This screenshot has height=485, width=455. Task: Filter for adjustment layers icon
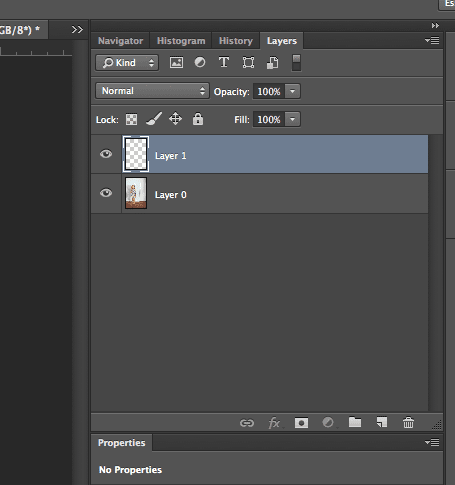pos(200,62)
